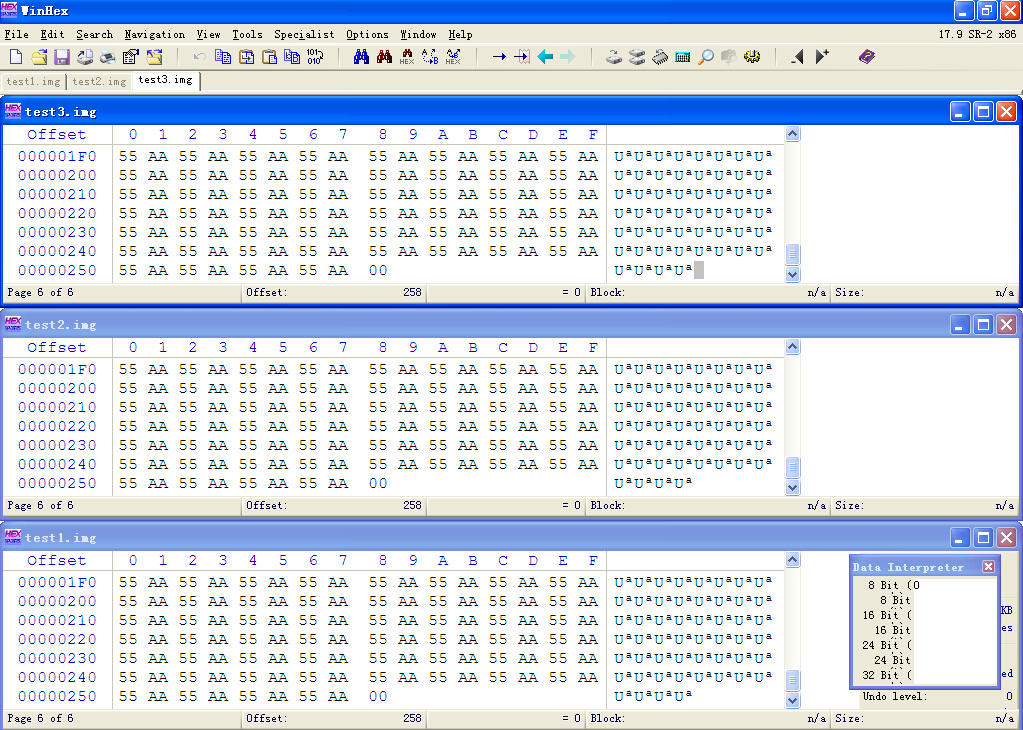This screenshot has width=1023, height=730.
Task: Click the black right triangle plus icon
Action: tap(821, 57)
